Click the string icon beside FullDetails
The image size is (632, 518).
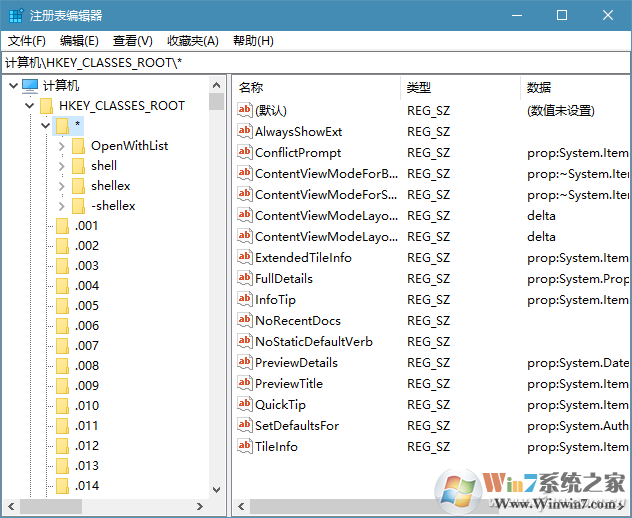tap(245, 278)
